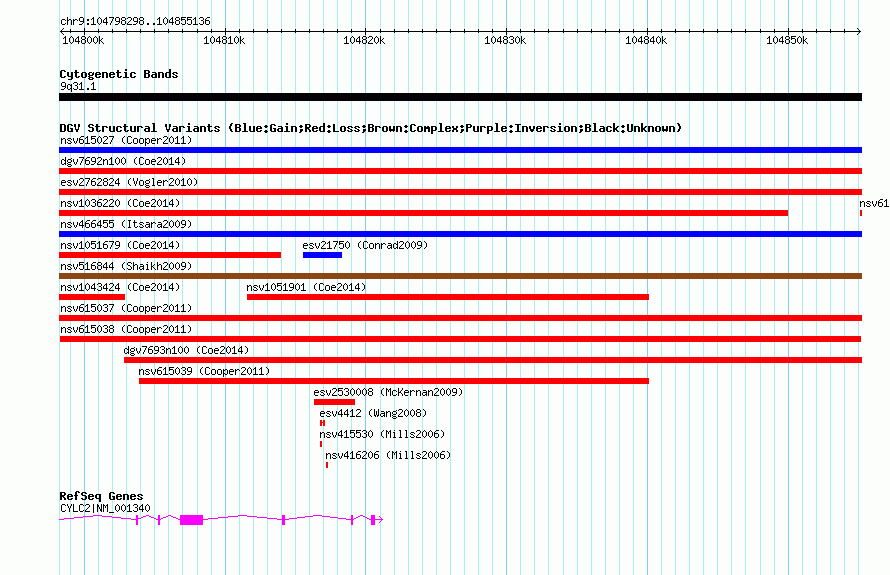Open nsv416206 (Mills2006) variant label

(388, 455)
